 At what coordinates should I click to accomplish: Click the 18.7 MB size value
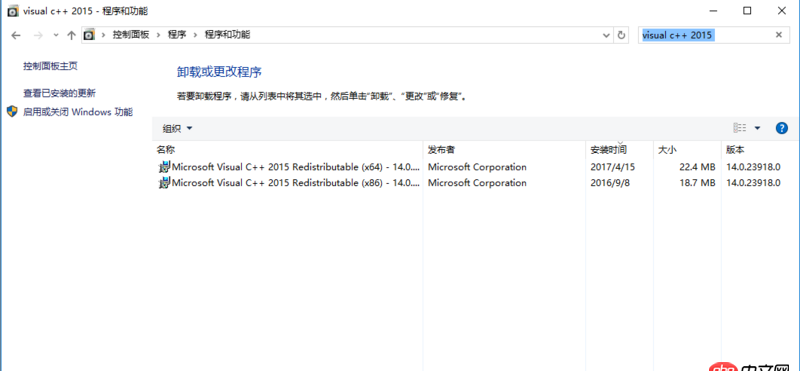point(697,183)
